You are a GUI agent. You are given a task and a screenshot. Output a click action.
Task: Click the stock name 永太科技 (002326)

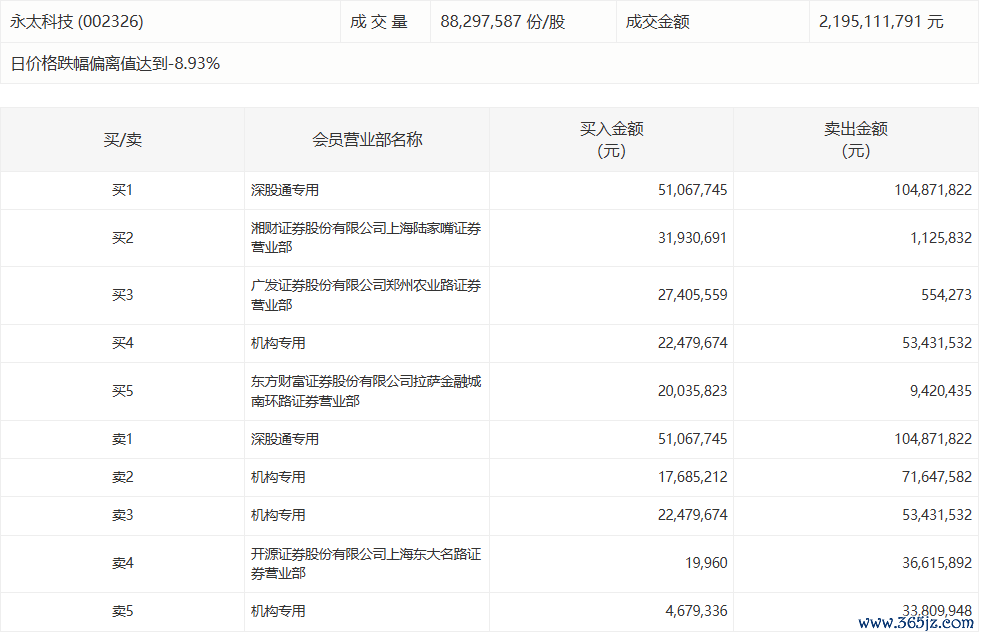point(76,22)
